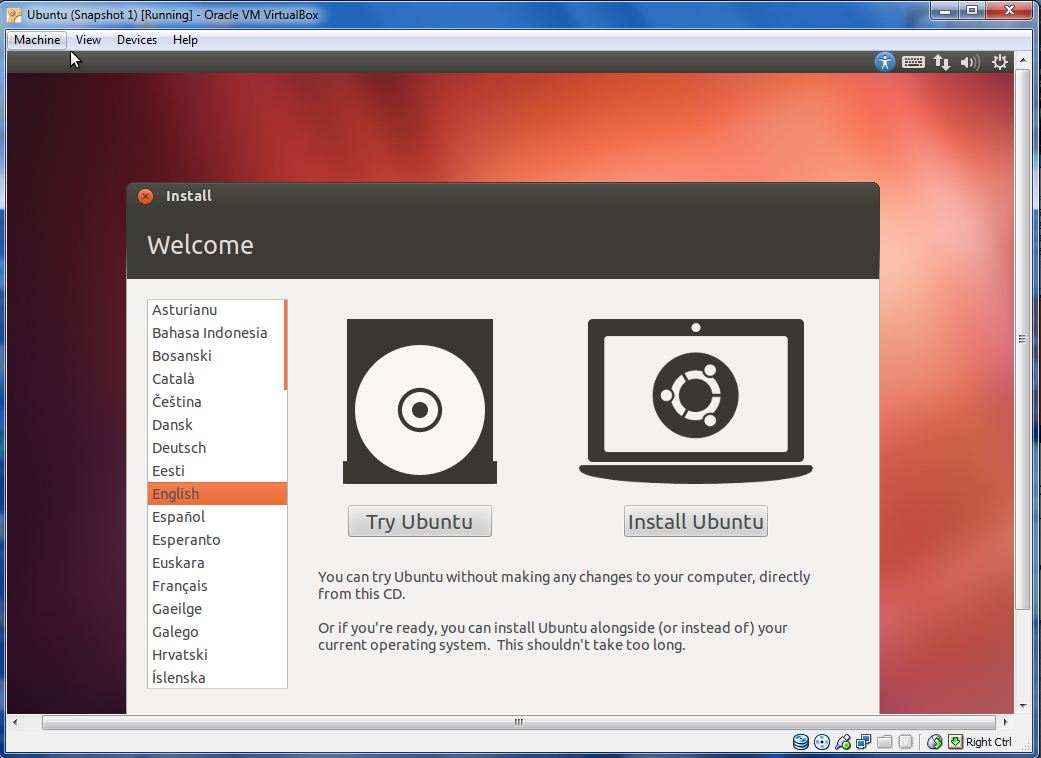Open the Help menu
This screenshot has height=758, width=1041.
[x=185, y=40]
